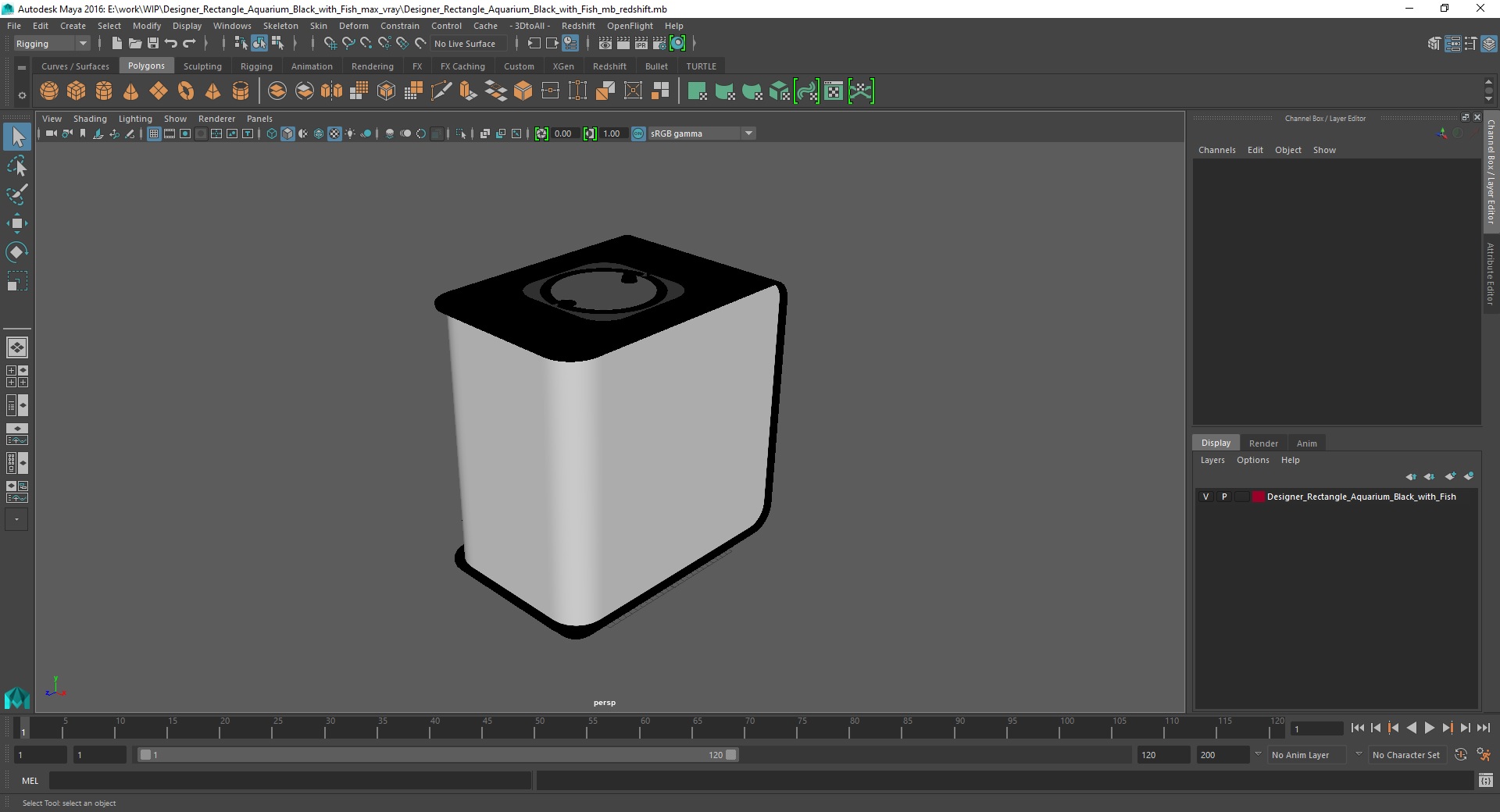
Task: Create a polygon pipe from the shelf
Action: coord(241,91)
